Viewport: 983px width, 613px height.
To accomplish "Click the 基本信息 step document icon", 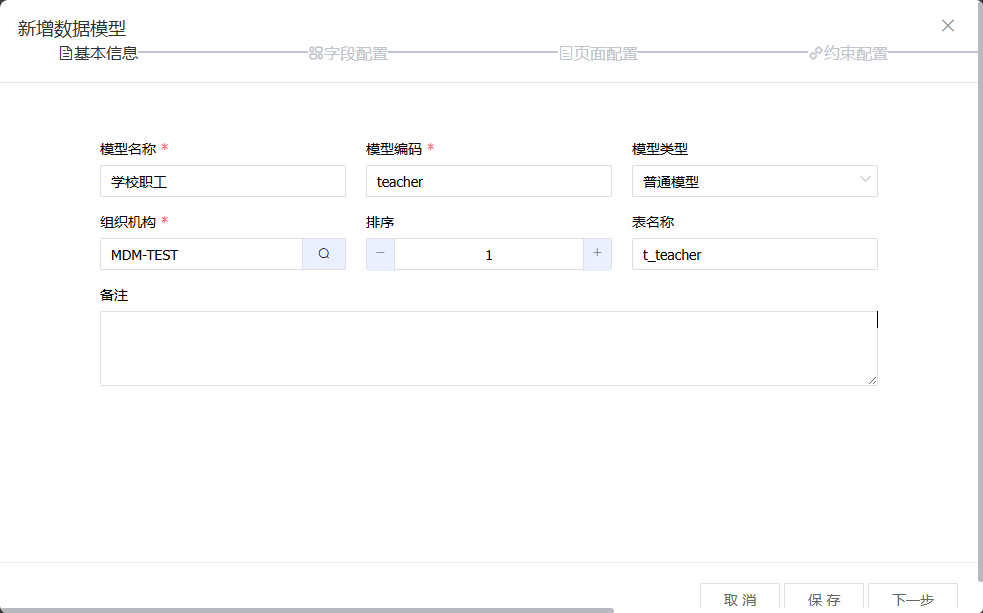I will [x=66, y=54].
